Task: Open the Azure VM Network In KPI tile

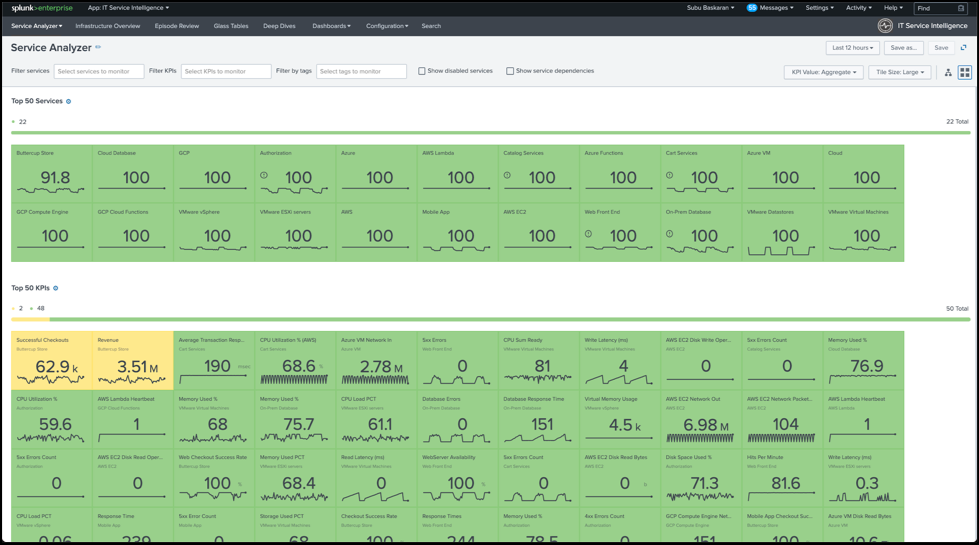Action: pyautogui.click(x=376, y=360)
